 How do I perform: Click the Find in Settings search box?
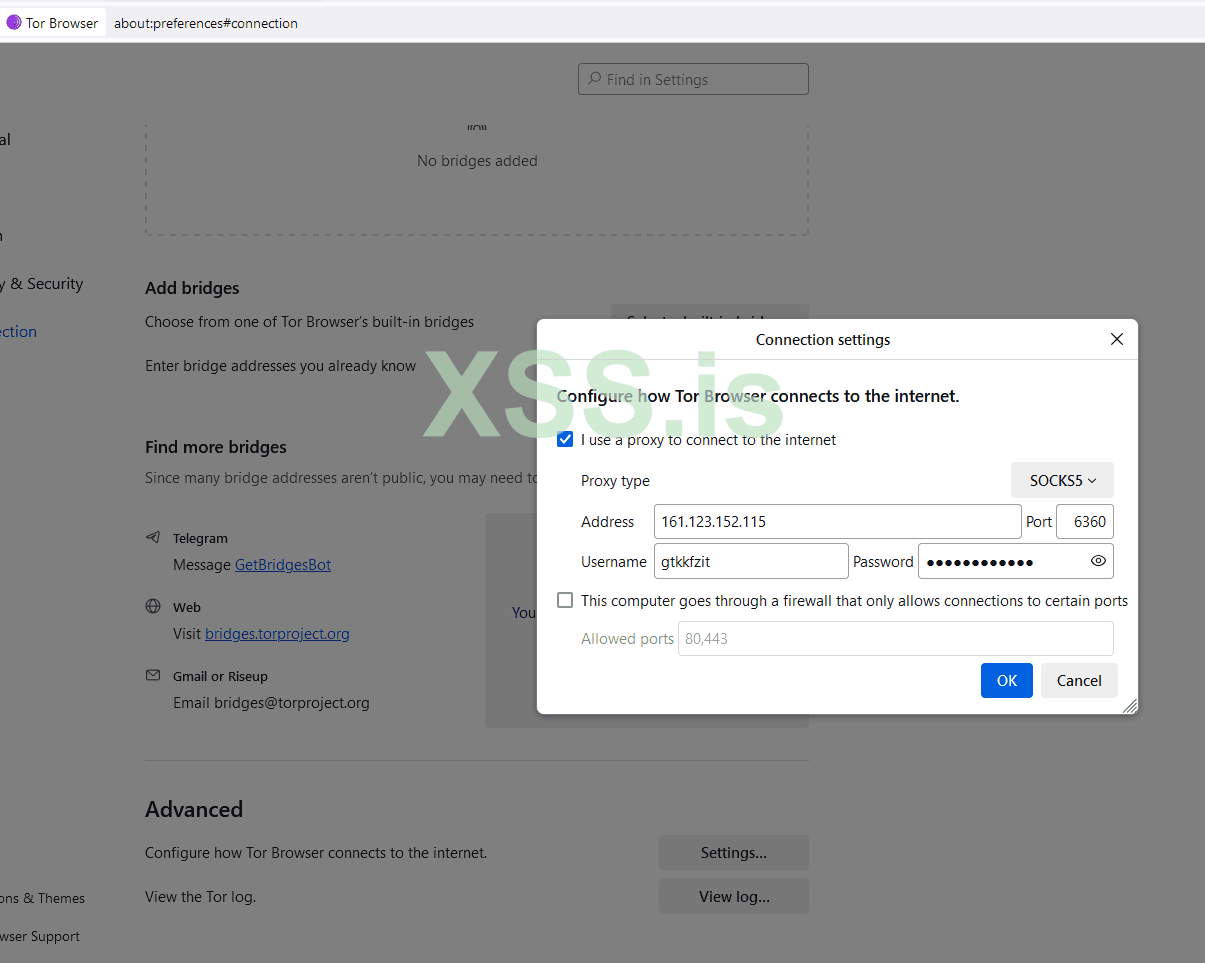(x=693, y=79)
